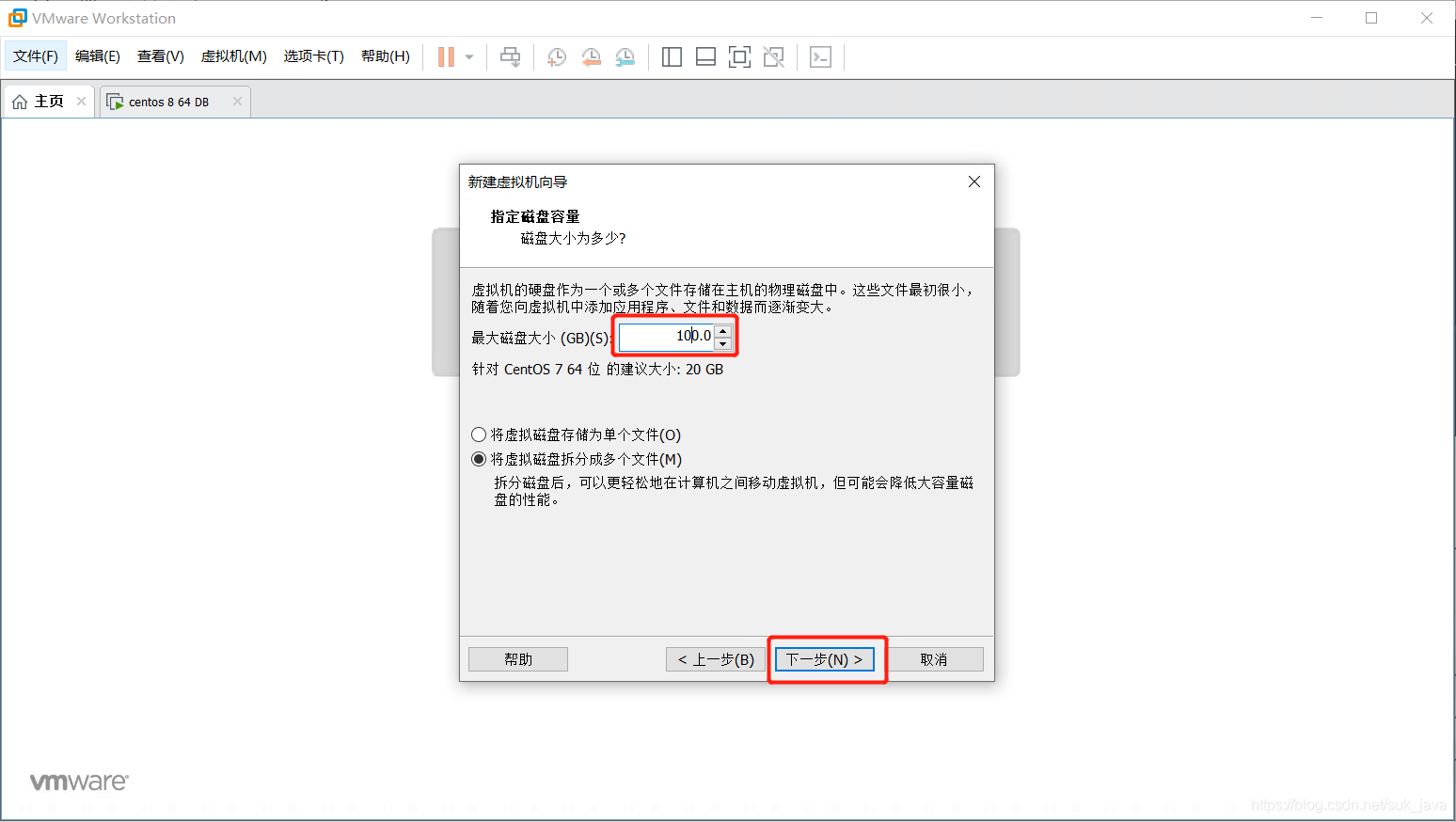Screen dimensions: 1456x822
Task: Open the snapshot manager
Action: pos(625,56)
